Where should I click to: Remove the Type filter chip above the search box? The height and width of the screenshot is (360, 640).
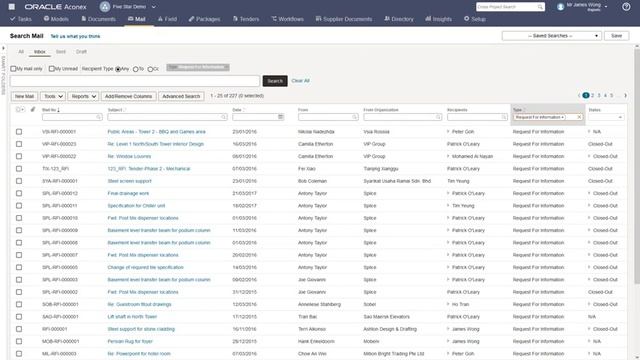[227, 67]
